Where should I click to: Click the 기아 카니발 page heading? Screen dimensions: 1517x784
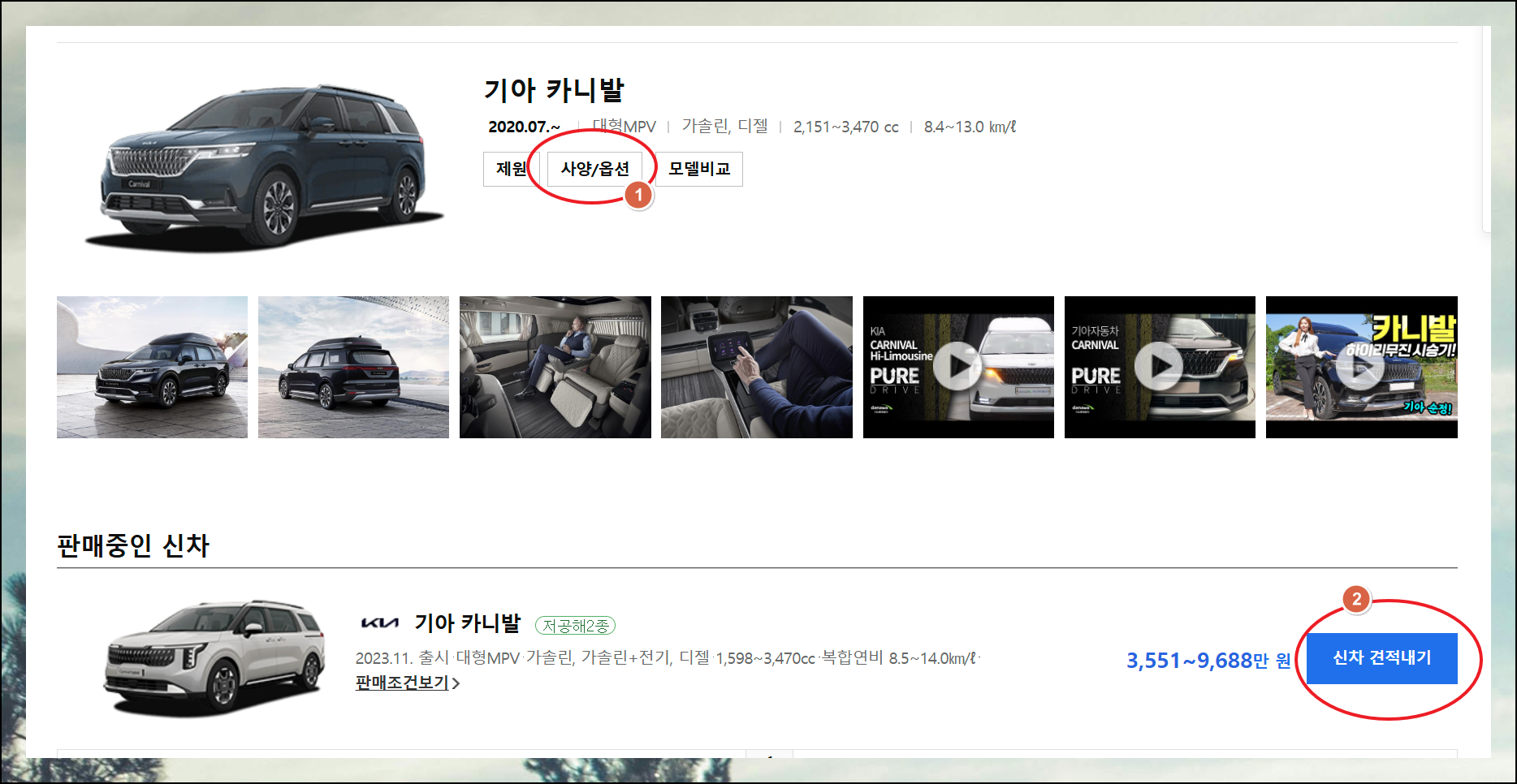click(554, 90)
